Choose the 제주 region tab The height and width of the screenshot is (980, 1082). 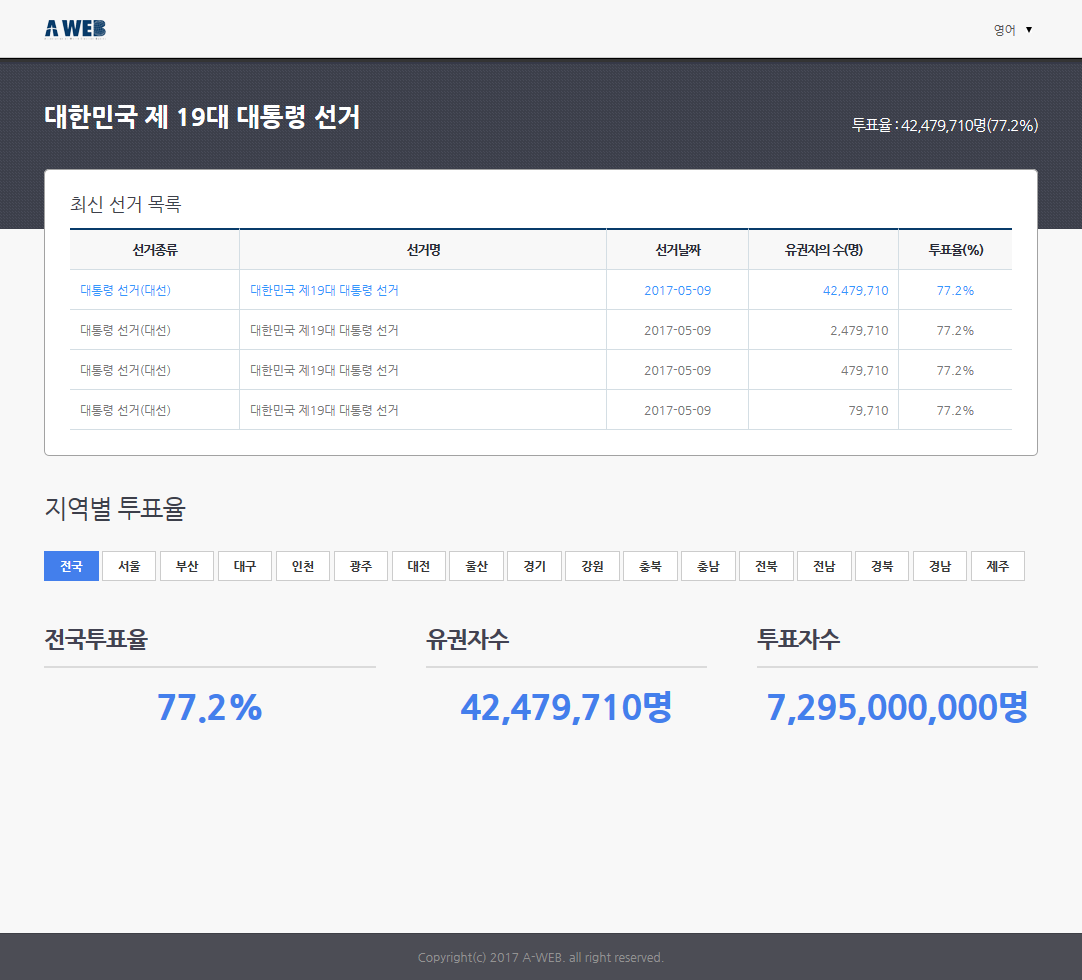(998, 566)
